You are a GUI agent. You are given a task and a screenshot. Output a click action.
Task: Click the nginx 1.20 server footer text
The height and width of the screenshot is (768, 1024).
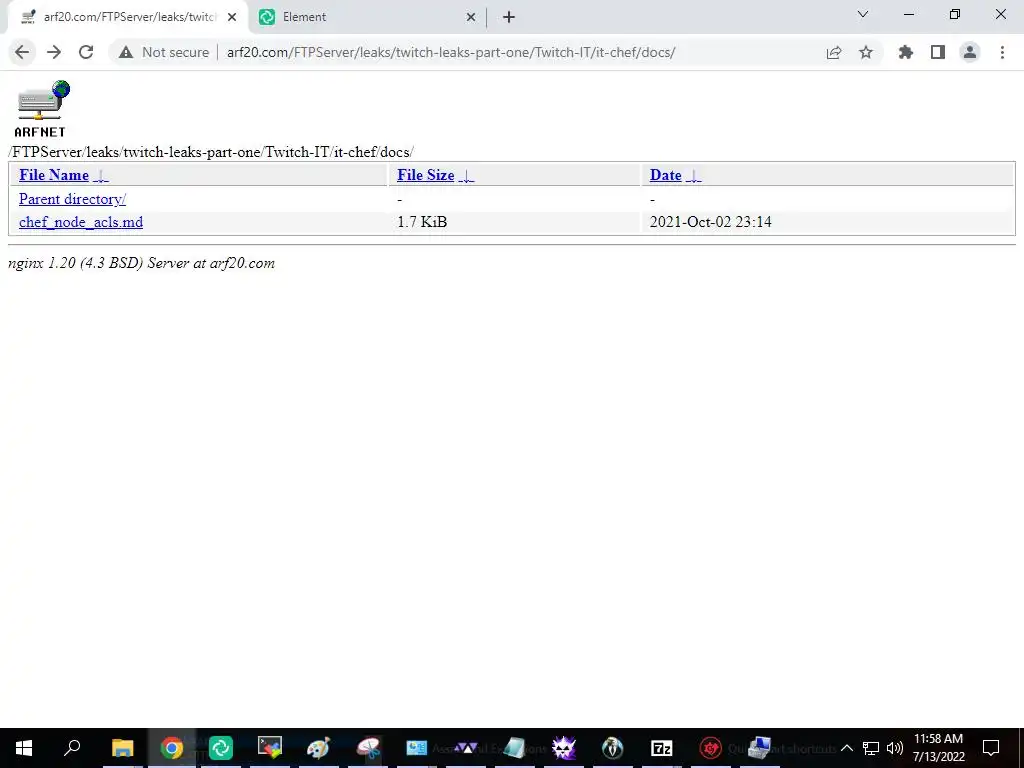click(141, 263)
